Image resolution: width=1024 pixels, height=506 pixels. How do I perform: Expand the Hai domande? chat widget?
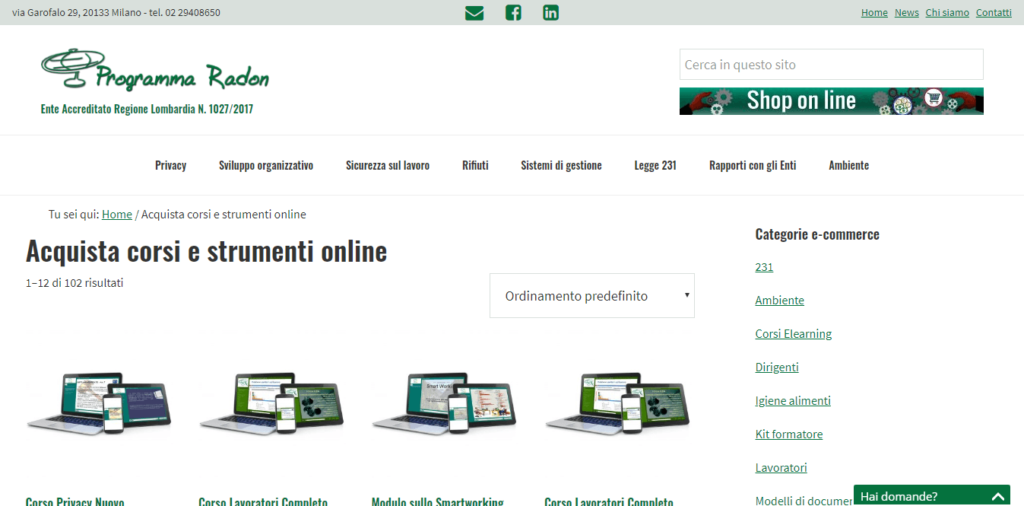click(932, 495)
